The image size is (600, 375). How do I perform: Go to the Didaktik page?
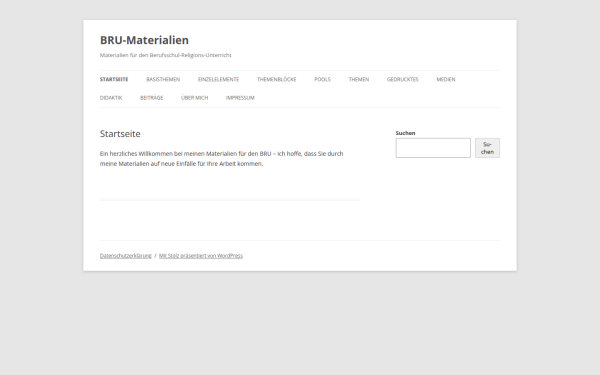click(111, 98)
